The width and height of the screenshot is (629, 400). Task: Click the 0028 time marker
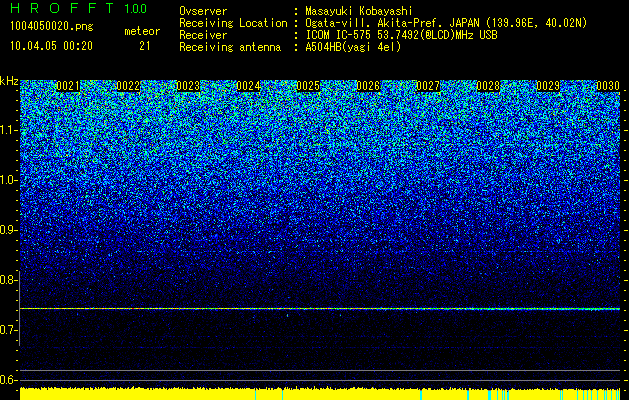[488, 86]
